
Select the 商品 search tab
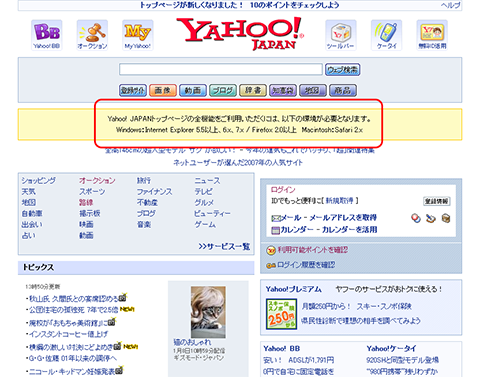[x=343, y=90]
